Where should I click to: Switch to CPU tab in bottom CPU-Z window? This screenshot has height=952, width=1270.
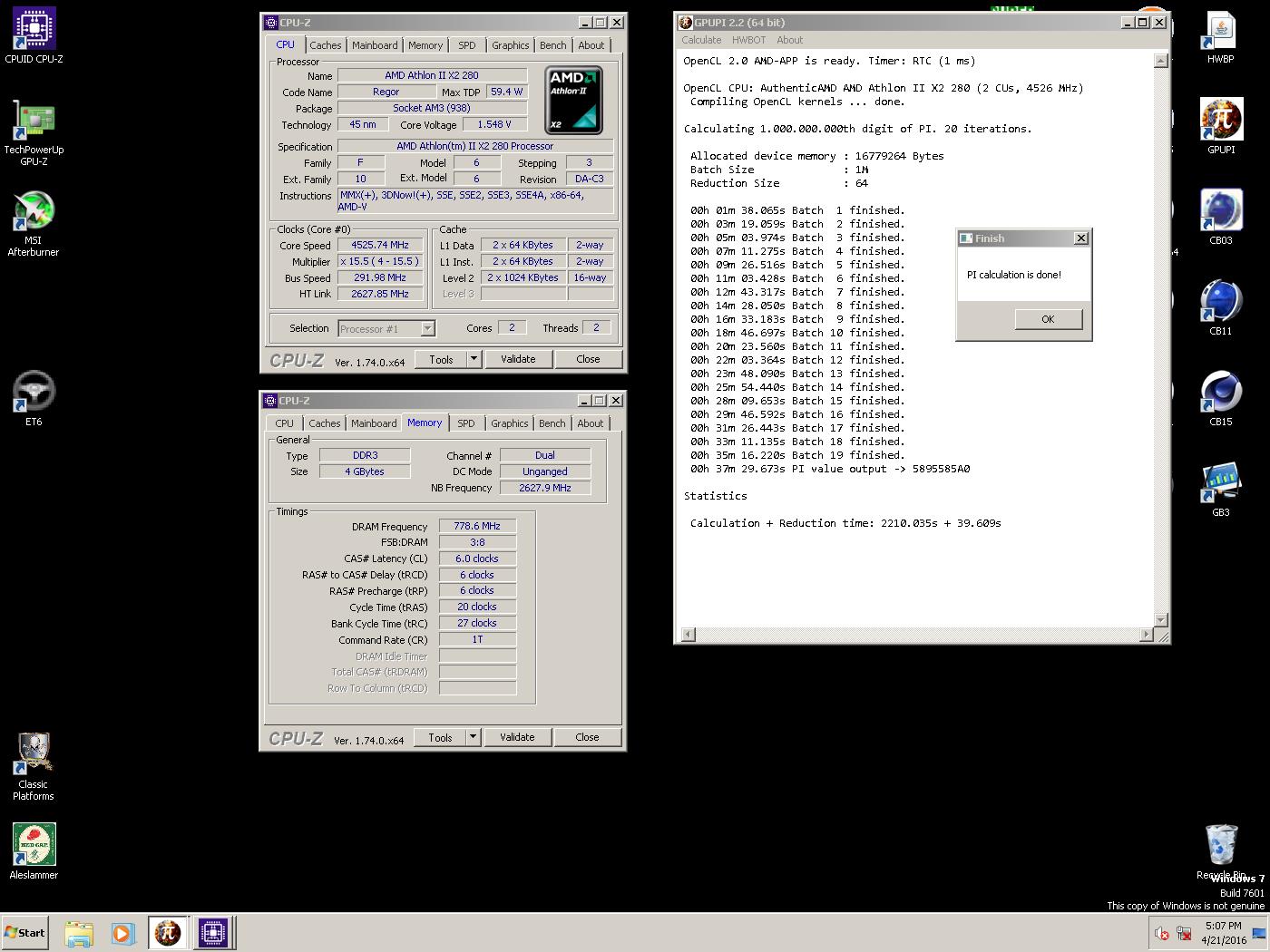pos(285,423)
